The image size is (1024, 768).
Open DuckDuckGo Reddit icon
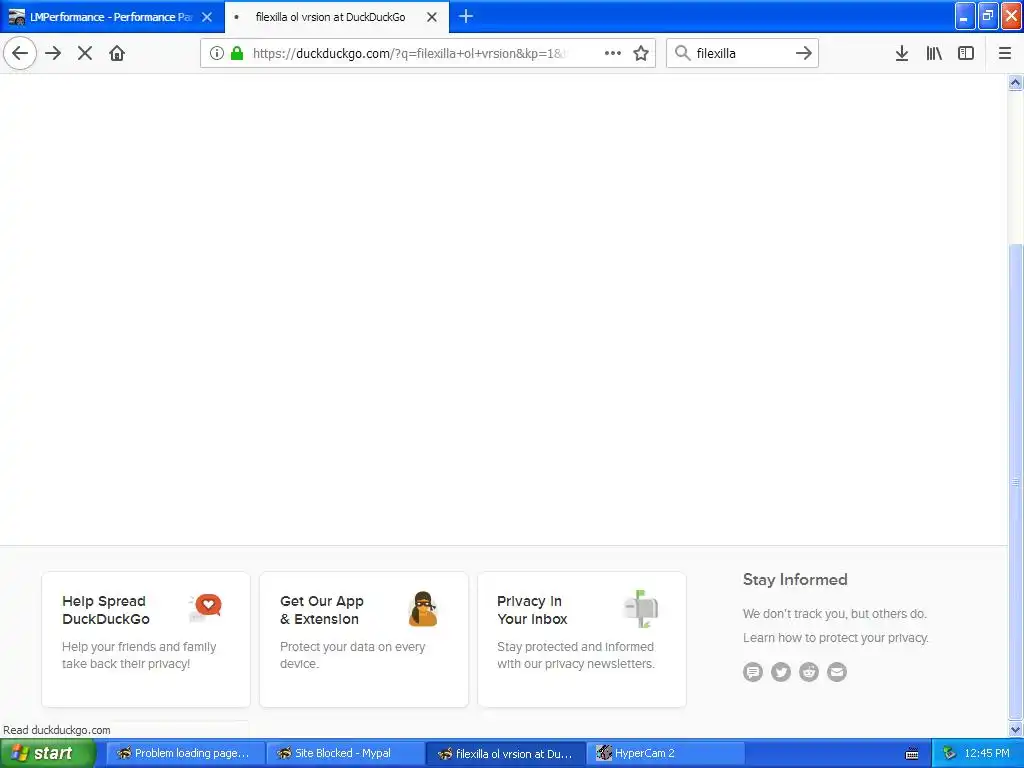pyautogui.click(x=809, y=671)
